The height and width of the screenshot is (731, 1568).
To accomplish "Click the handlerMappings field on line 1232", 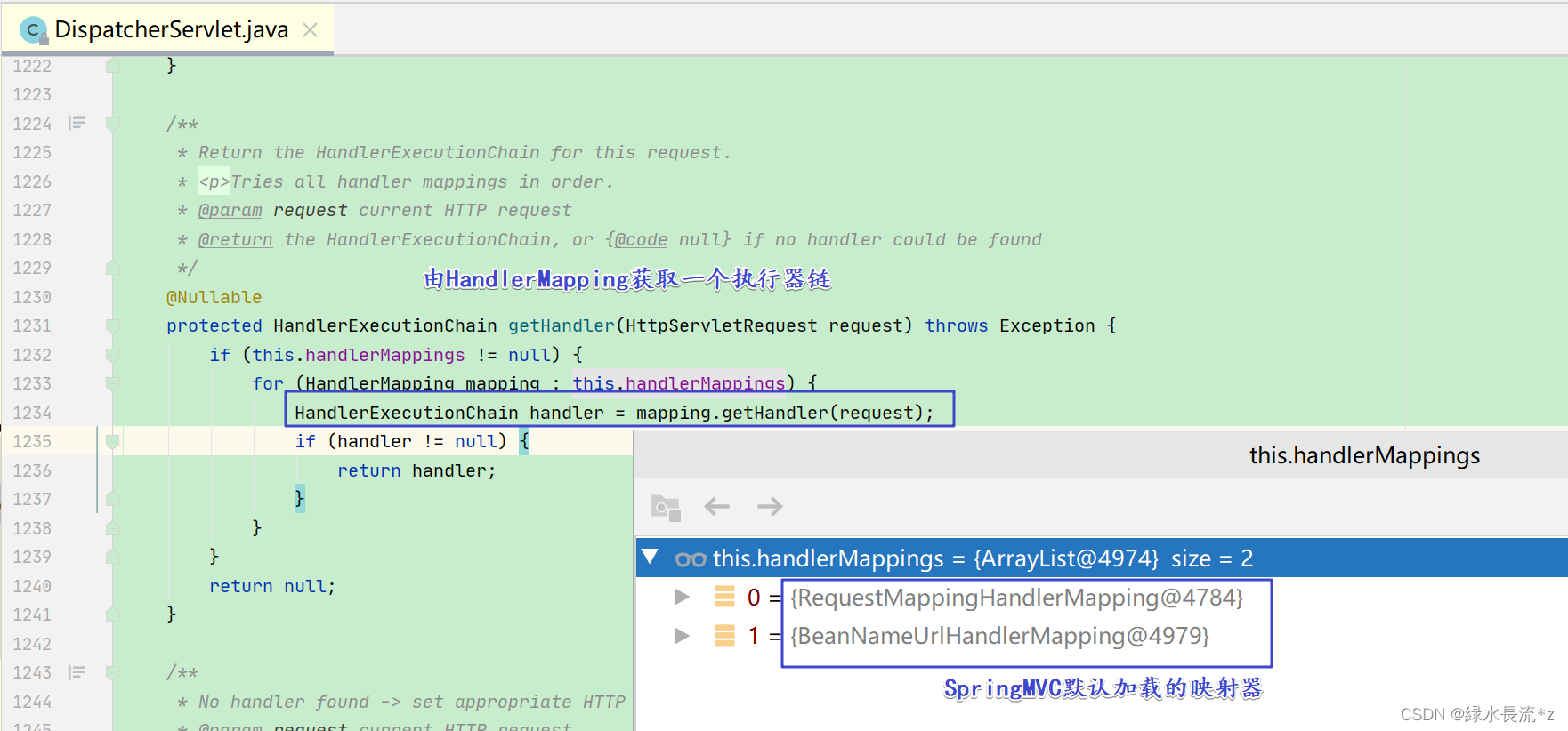I will coord(384,355).
